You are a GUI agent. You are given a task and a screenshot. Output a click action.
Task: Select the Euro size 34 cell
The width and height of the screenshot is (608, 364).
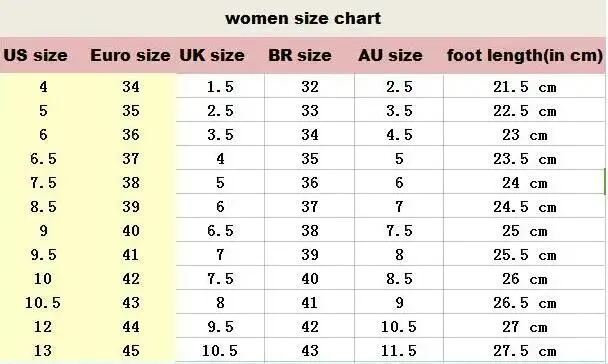(x=131, y=86)
